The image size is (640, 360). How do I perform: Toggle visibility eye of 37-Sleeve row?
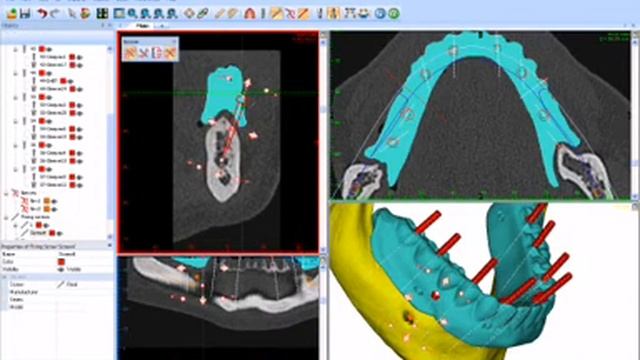[x=80, y=185]
